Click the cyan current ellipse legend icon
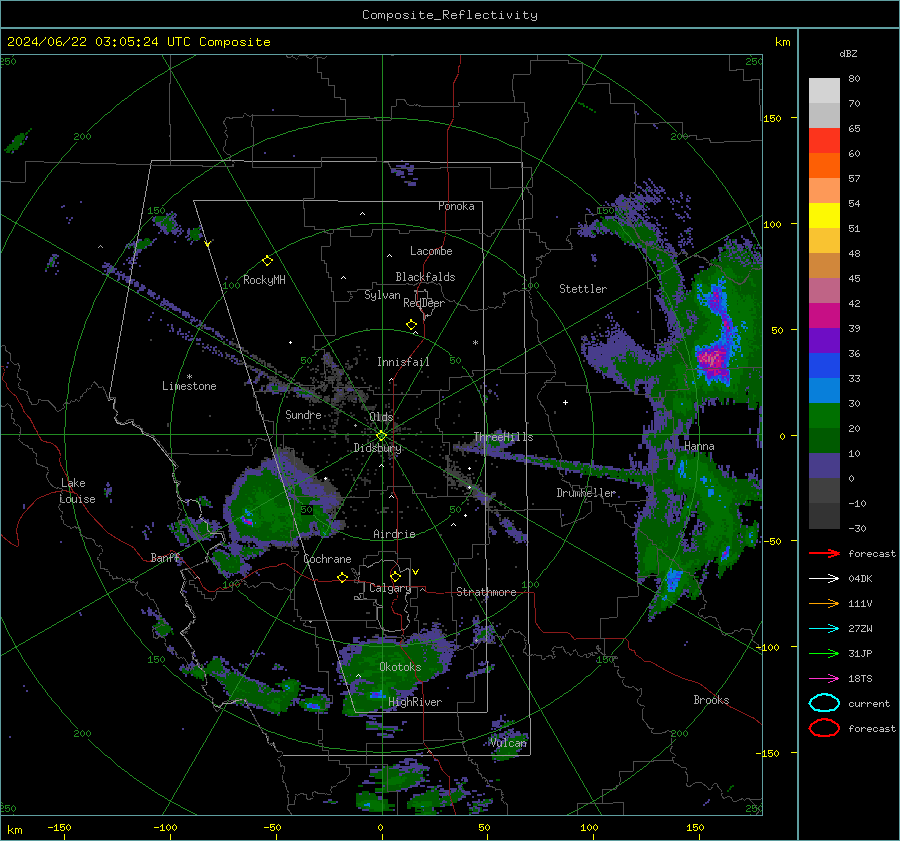Viewport: 900px width, 841px height. pos(824,703)
